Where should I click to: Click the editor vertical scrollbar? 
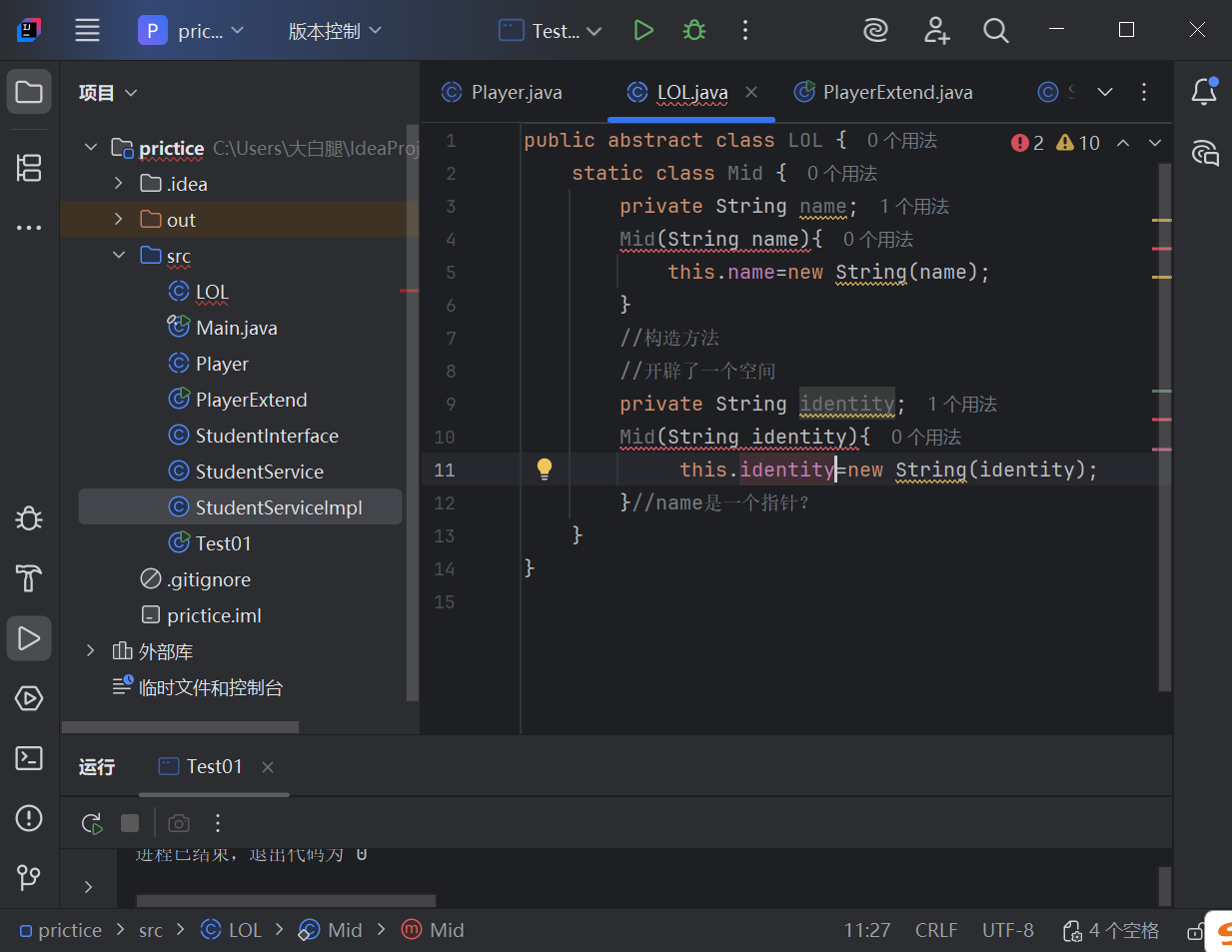(1164, 428)
